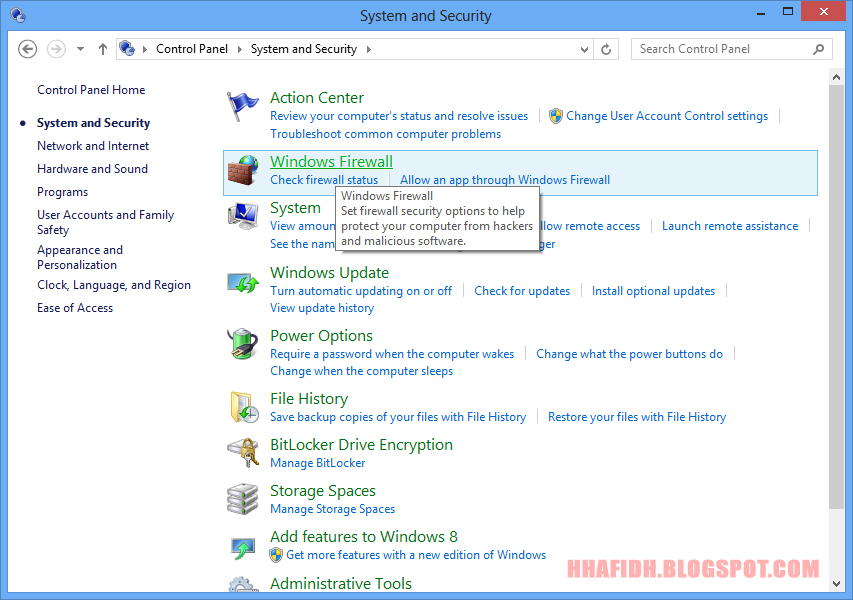Click the navigation back arrow
This screenshot has width=853, height=600.
click(27, 48)
